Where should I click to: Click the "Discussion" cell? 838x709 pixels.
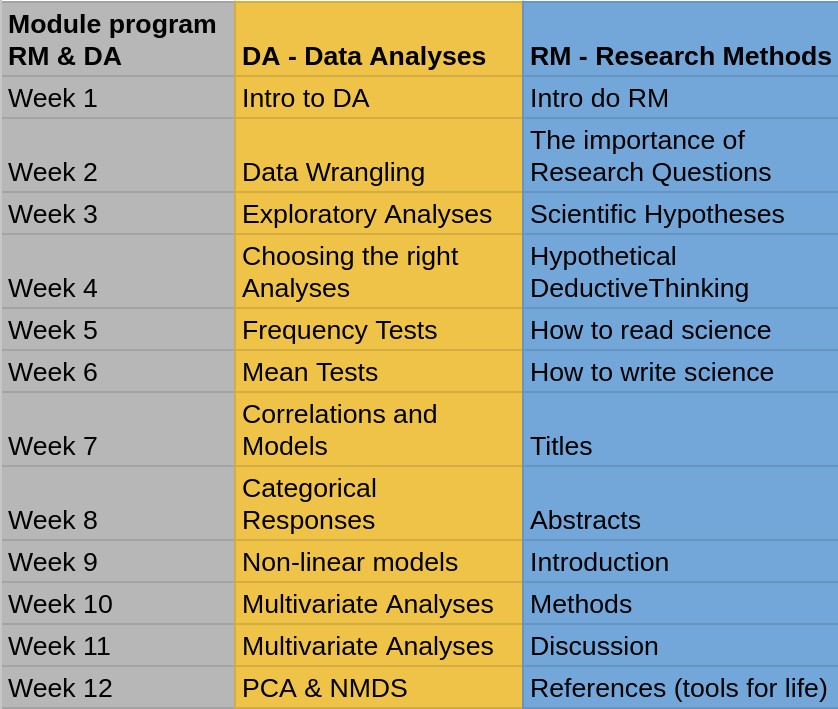(x=680, y=646)
